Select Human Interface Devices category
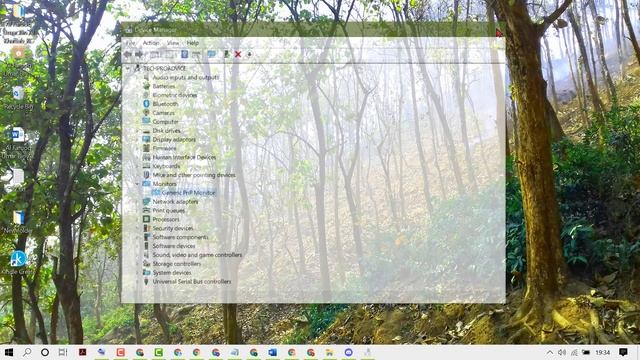This screenshot has width=640, height=360. click(184, 157)
